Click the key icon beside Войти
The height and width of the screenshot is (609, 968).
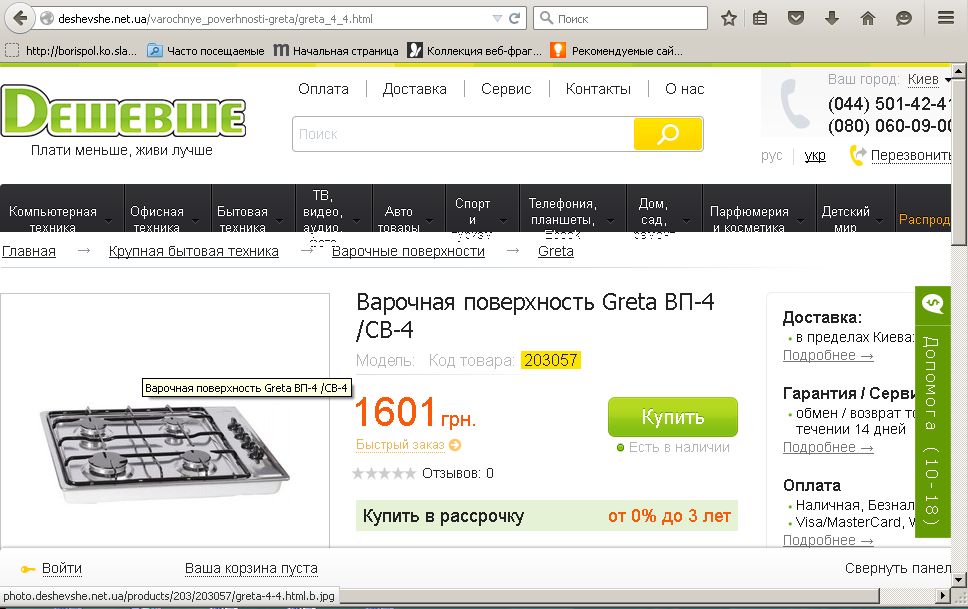click(28, 569)
